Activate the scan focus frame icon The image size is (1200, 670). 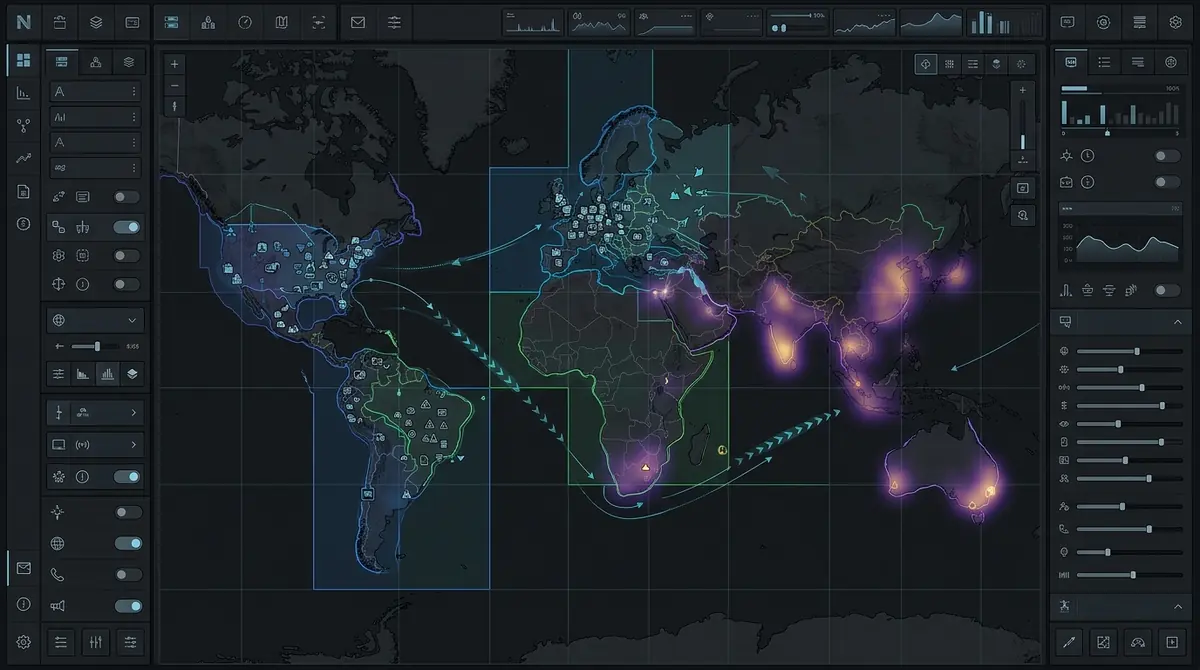(x=318, y=22)
